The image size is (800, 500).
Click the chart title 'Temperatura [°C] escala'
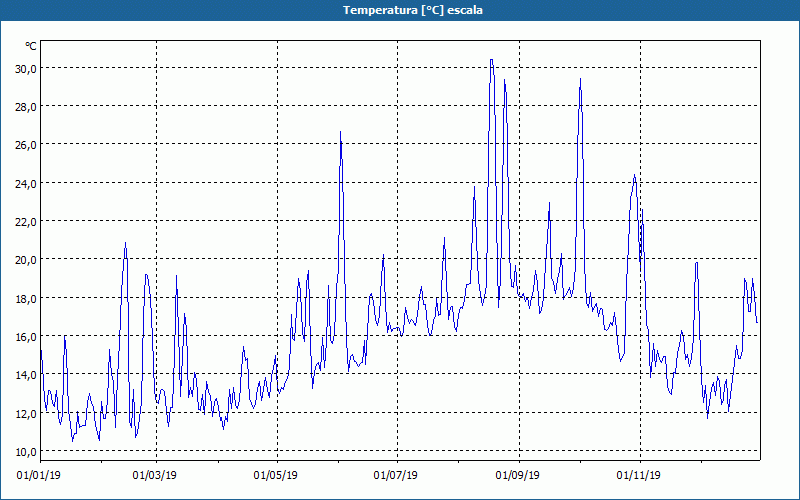[413, 10]
